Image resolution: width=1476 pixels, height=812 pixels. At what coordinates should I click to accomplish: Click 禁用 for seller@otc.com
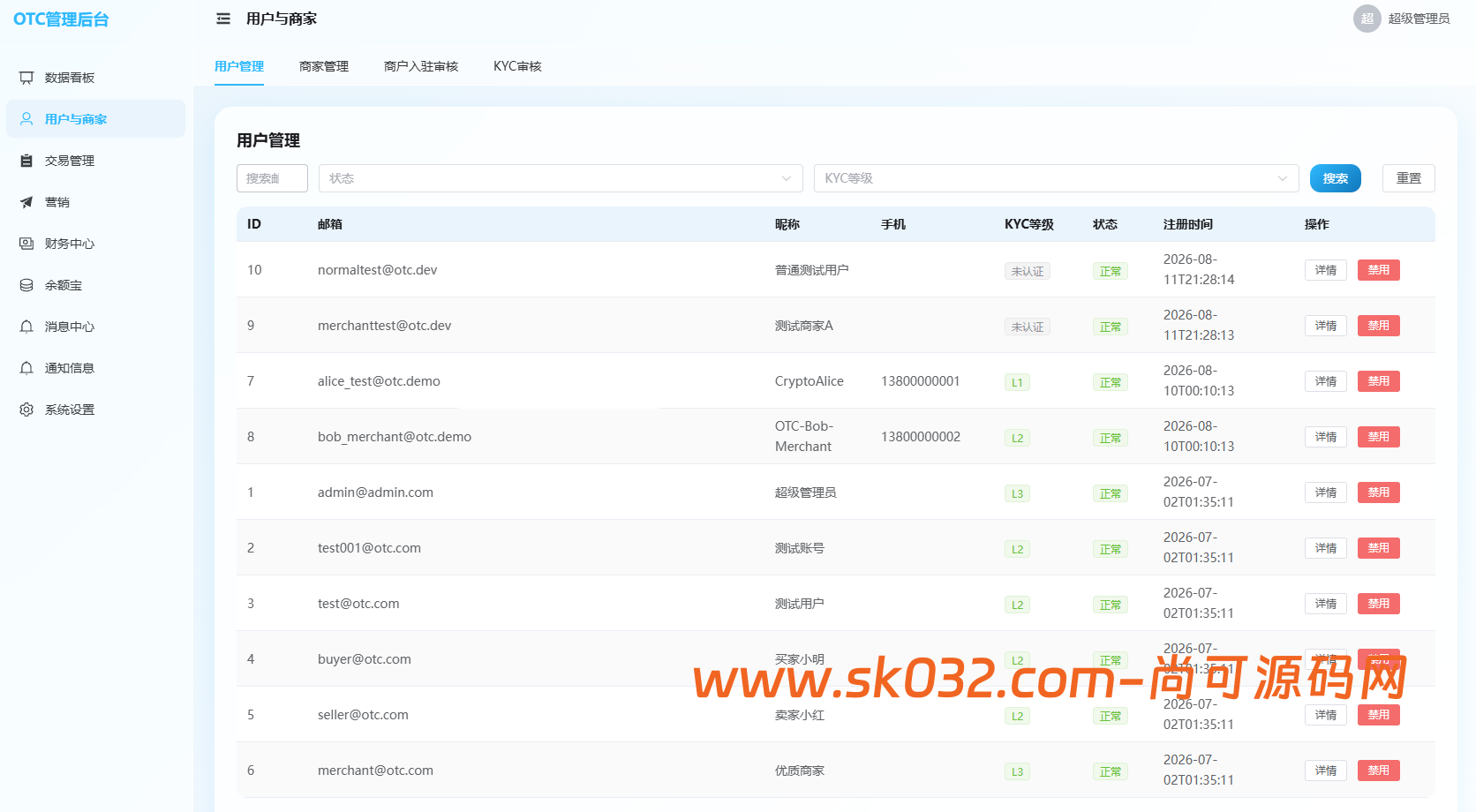coord(1379,715)
